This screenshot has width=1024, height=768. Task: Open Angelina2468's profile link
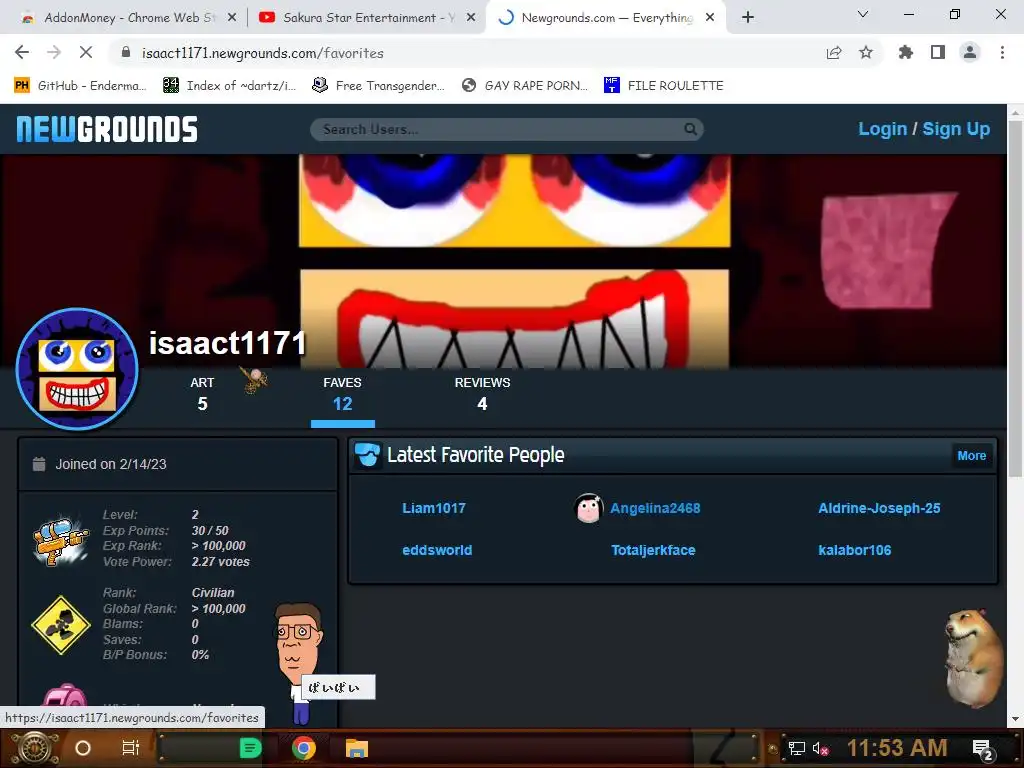655,508
